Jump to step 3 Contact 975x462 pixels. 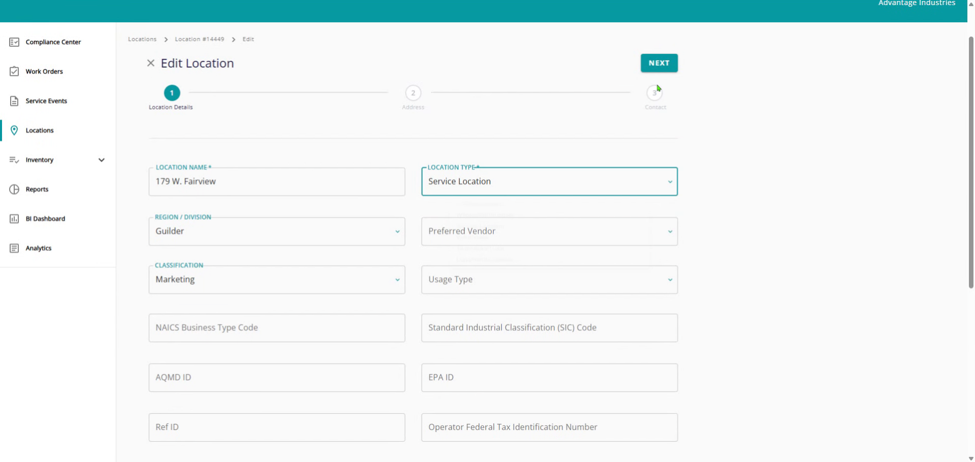(x=654, y=93)
